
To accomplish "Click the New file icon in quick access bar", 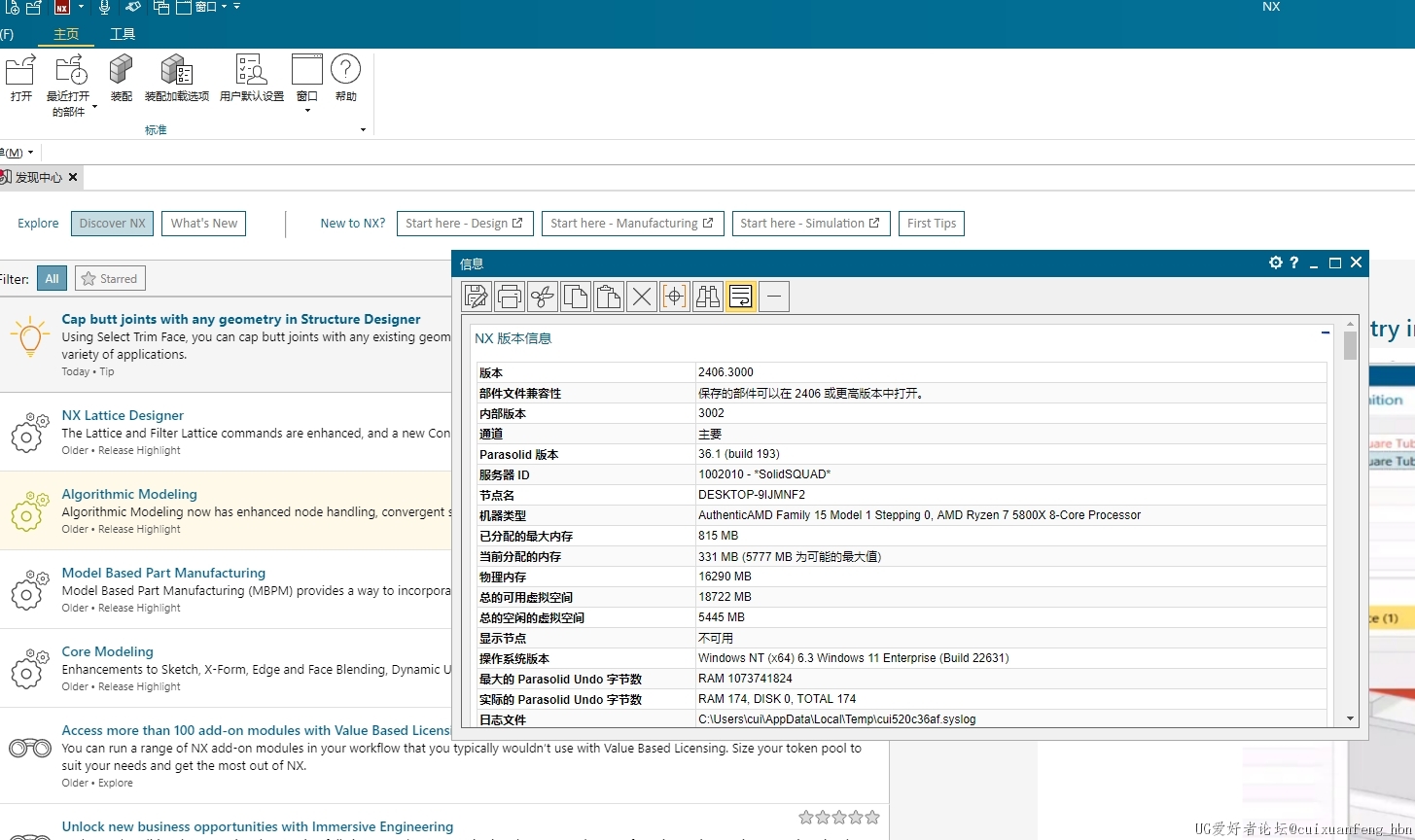I will [11, 7].
